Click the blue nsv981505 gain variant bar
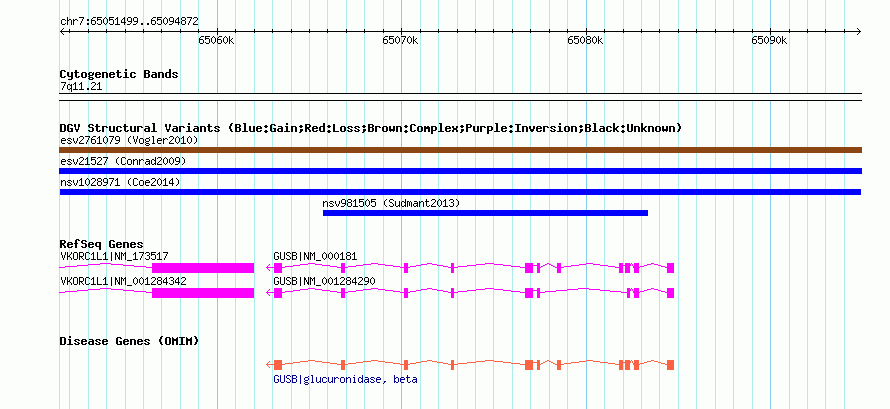The image size is (890, 409). pyautogui.click(x=485, y=213)
